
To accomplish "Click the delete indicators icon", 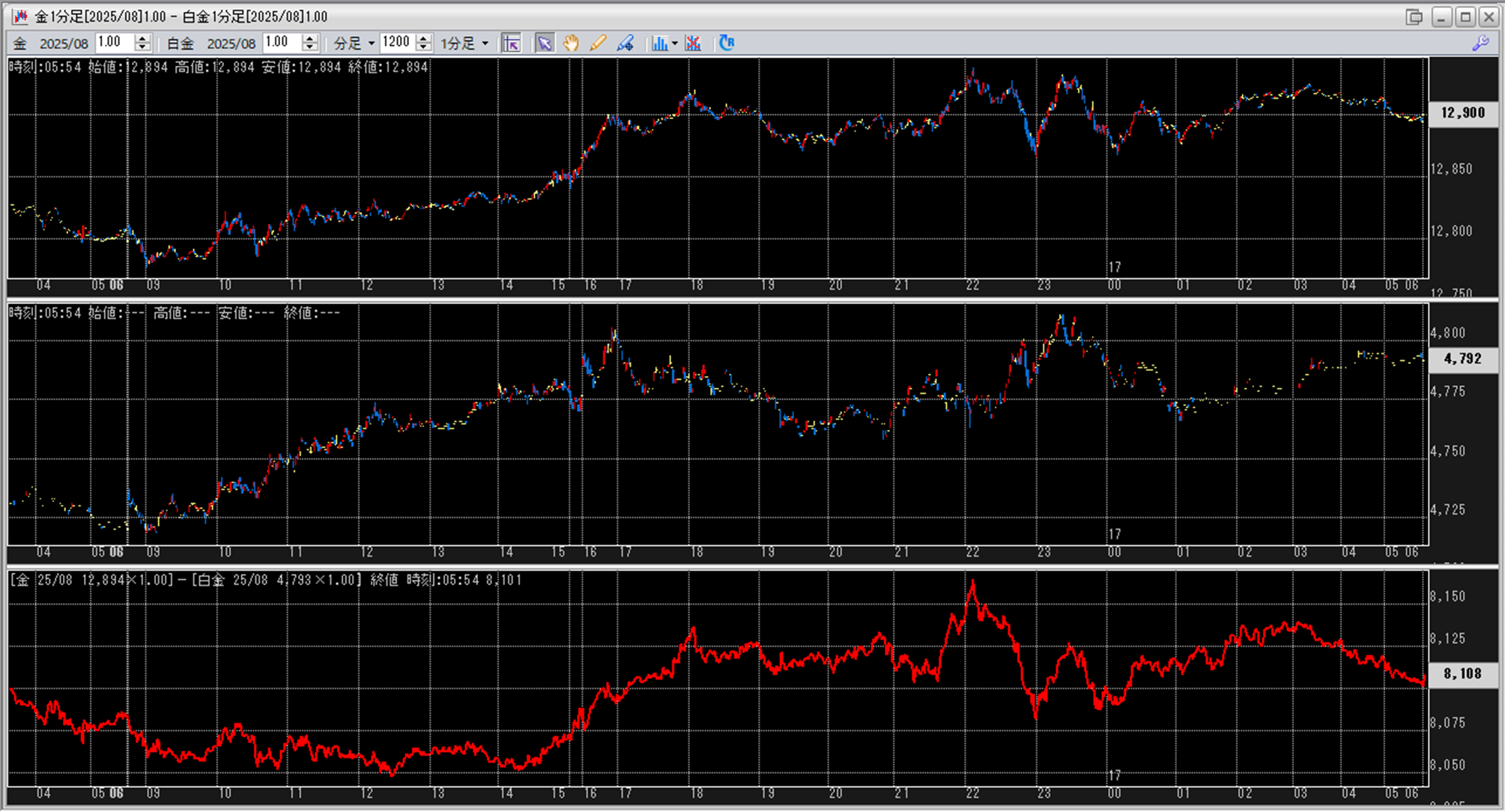I will click(x=694, y=43).
